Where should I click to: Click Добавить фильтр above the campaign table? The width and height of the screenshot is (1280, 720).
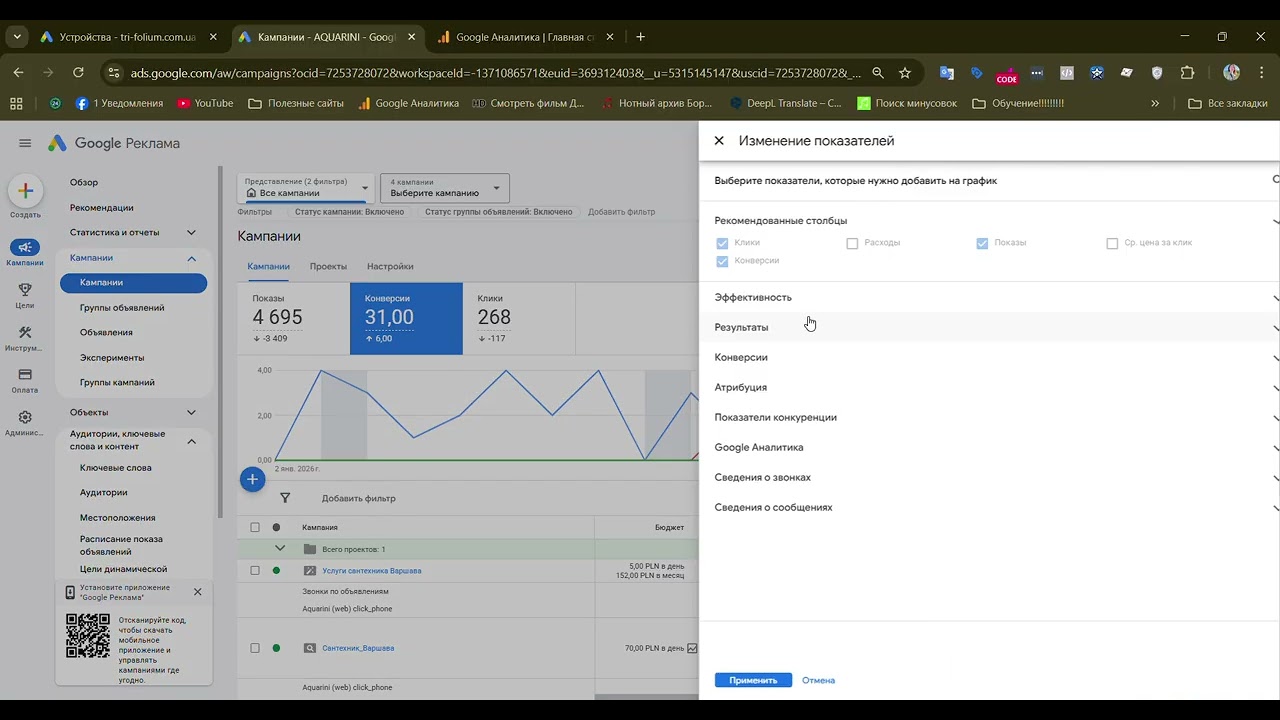pyautogui.click(x=358, y=498)
